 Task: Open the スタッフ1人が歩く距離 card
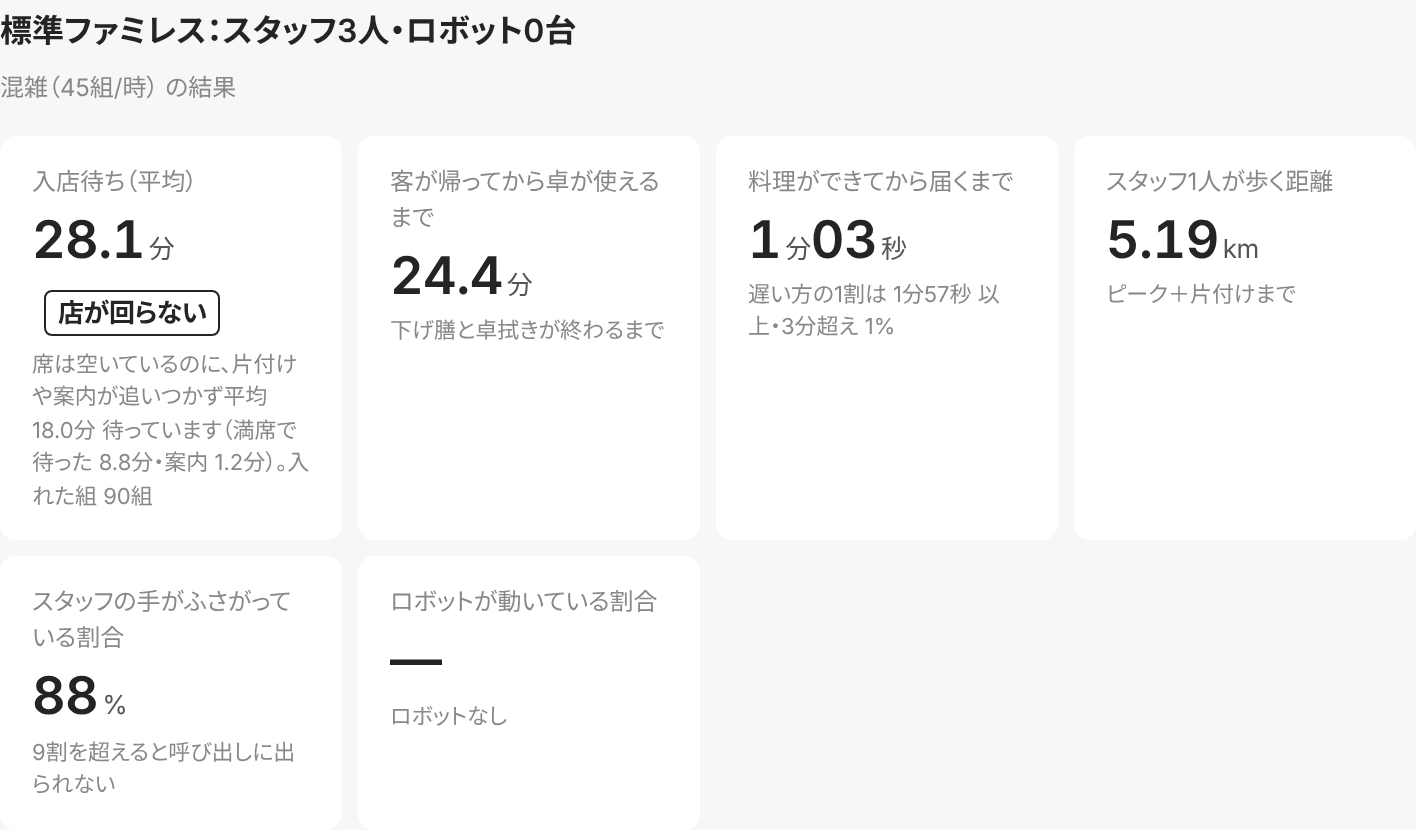1245,338
